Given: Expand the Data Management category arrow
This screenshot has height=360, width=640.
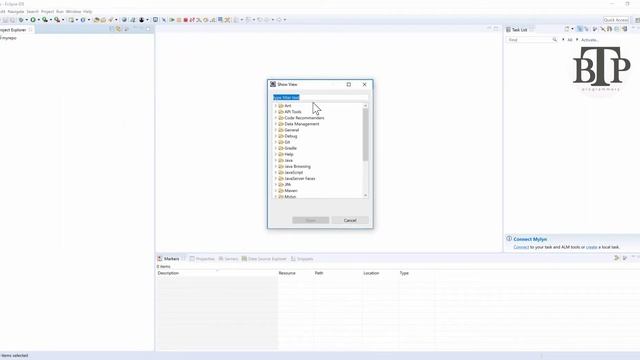Looking at the screenshot, I should [x=276, y=124].
